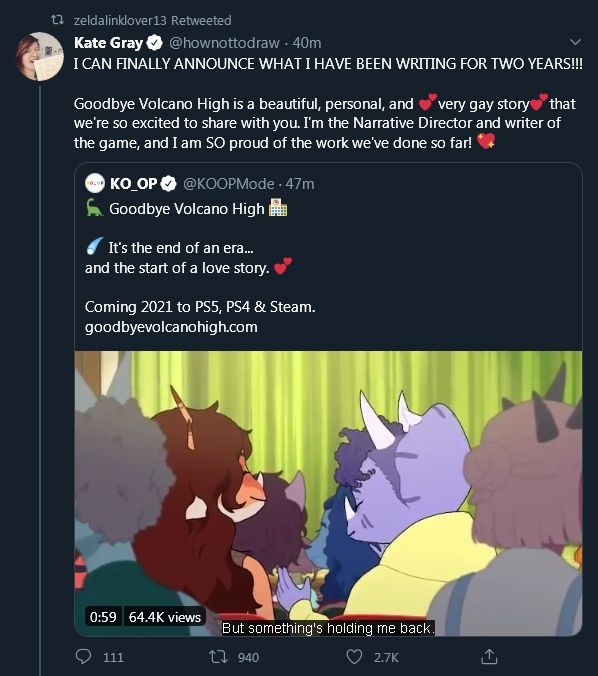Screen dimensions: 598x676
Task: Click the KO_OP account avatar
Action: pyautogui.click(x=94, y=184)
